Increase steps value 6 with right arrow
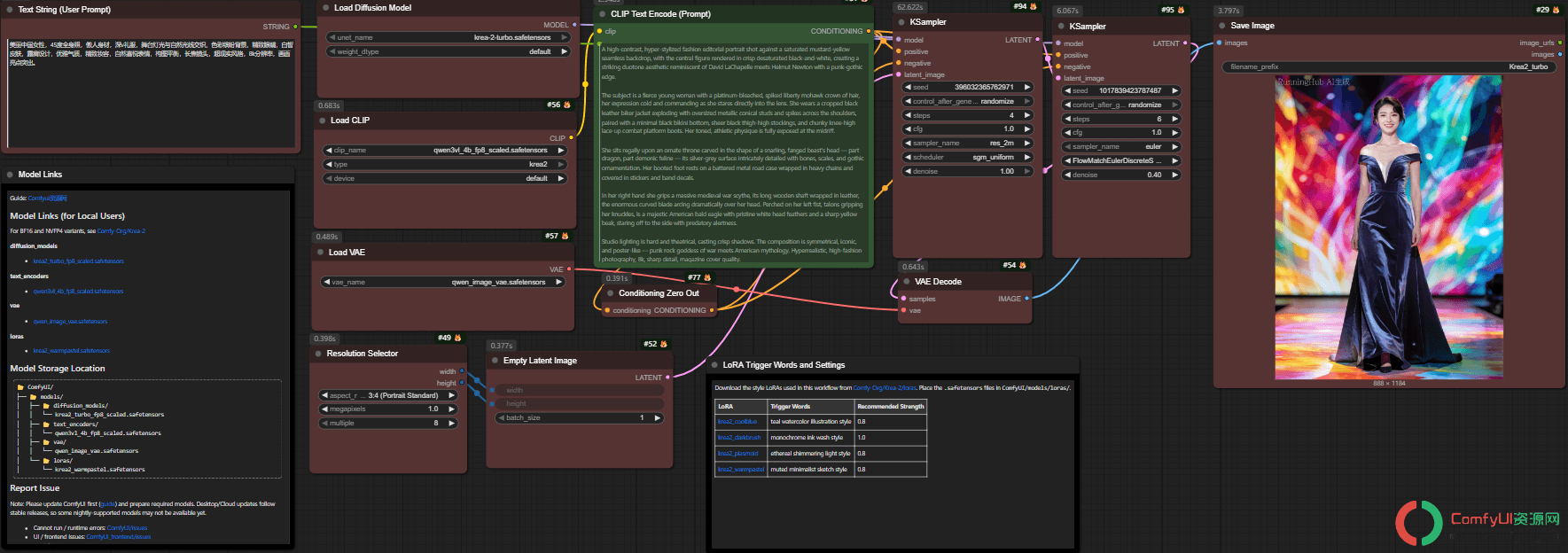The height and width of the screenshot is (553, 1568). click(1175, 119)
